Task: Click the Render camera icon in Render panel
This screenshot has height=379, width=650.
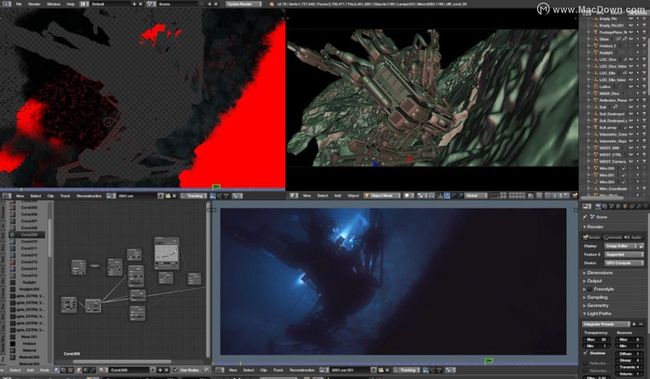Action: click(x=586, y=237)
